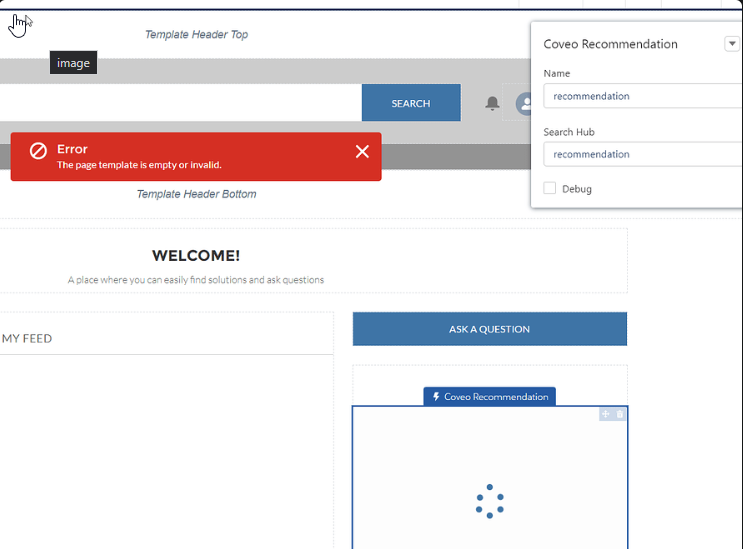The height and width of the screenshot is (549, 743).
Task: Click the Template Header Top region
Action: [x=196, y=34]
